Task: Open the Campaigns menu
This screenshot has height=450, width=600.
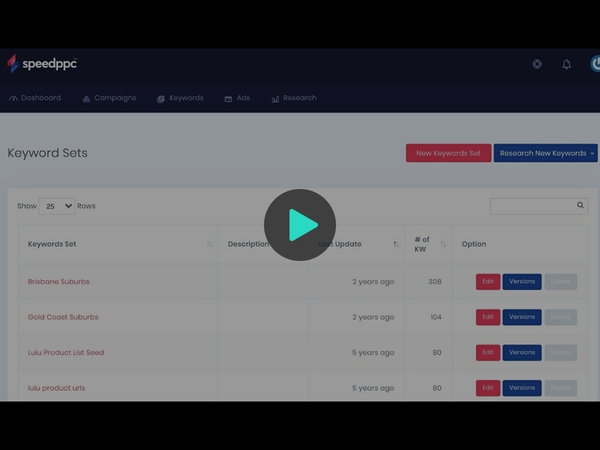Action: pos(109,98)
